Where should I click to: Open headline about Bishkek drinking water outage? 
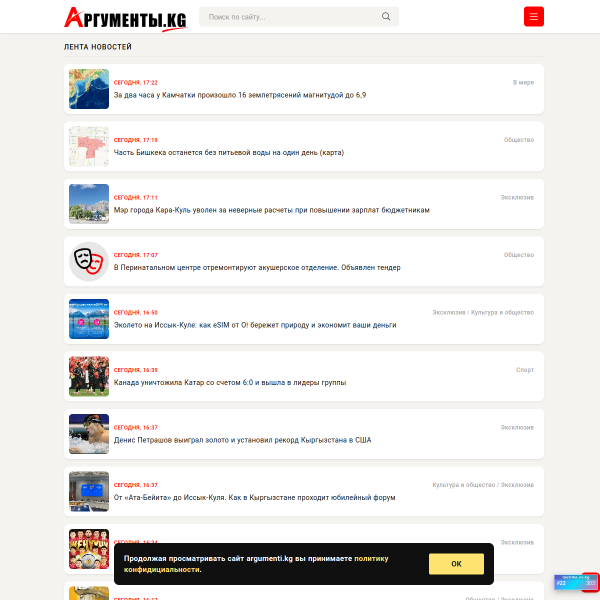[229, 152]
